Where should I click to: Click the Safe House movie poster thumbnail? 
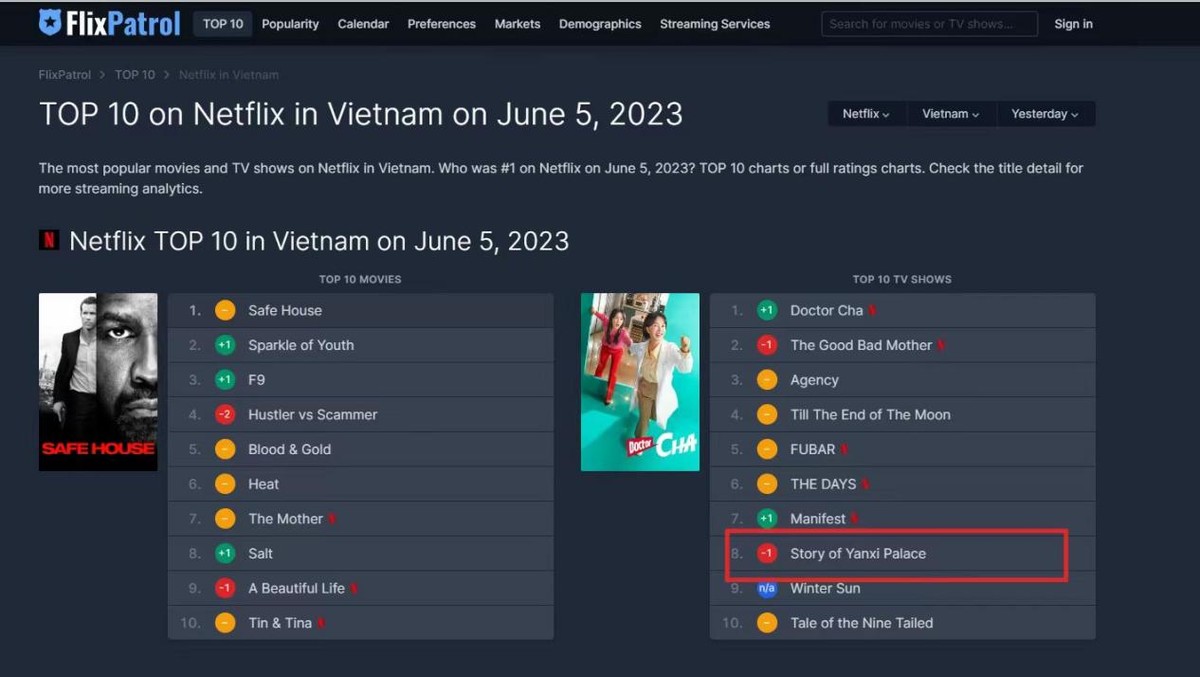point(98,382)
